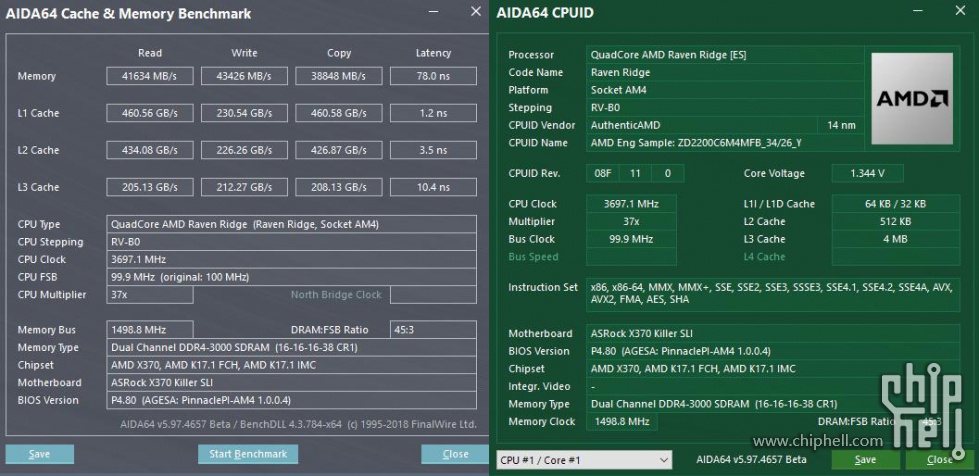Click Chipset field in benchmark window

(x=292, y=365)
